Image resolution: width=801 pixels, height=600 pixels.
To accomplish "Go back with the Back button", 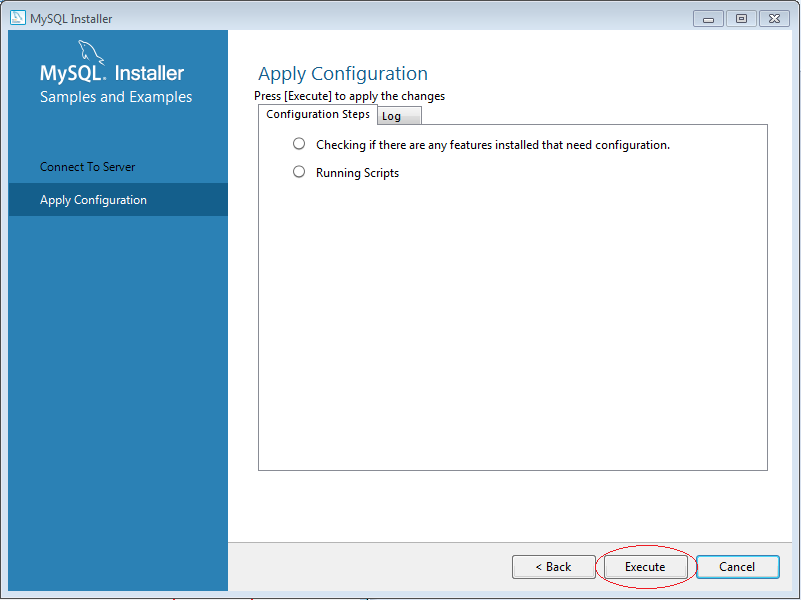I will tap(554, 567).
